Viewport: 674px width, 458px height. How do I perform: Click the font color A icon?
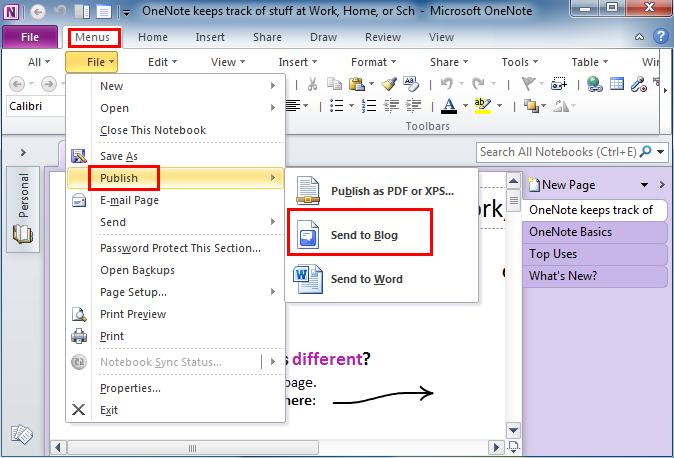click(x=449, y=106)
